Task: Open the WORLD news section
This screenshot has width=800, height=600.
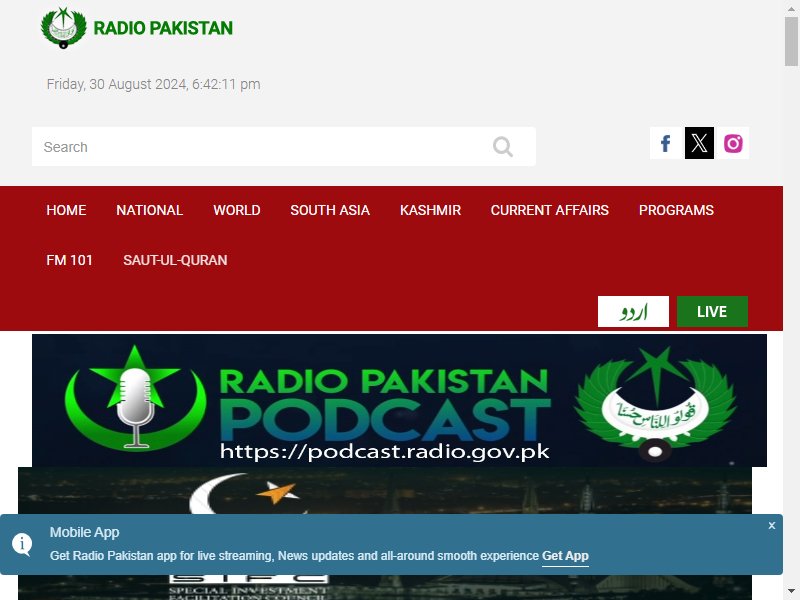Action: pos(237,210)
